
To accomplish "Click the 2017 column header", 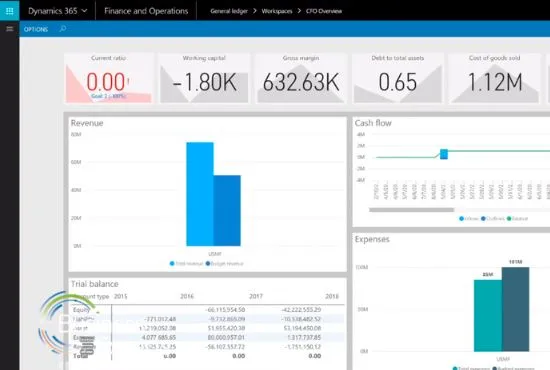I will (x=256, y=296).
